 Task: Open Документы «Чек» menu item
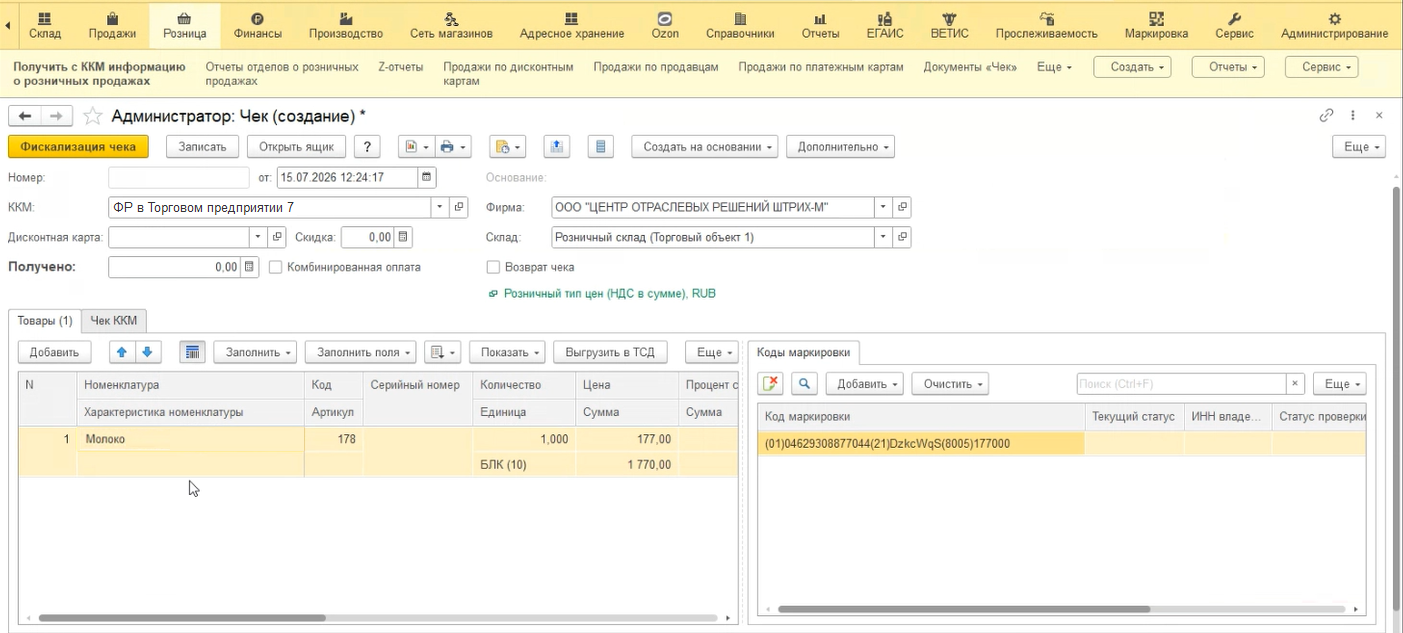click(970, 67)
